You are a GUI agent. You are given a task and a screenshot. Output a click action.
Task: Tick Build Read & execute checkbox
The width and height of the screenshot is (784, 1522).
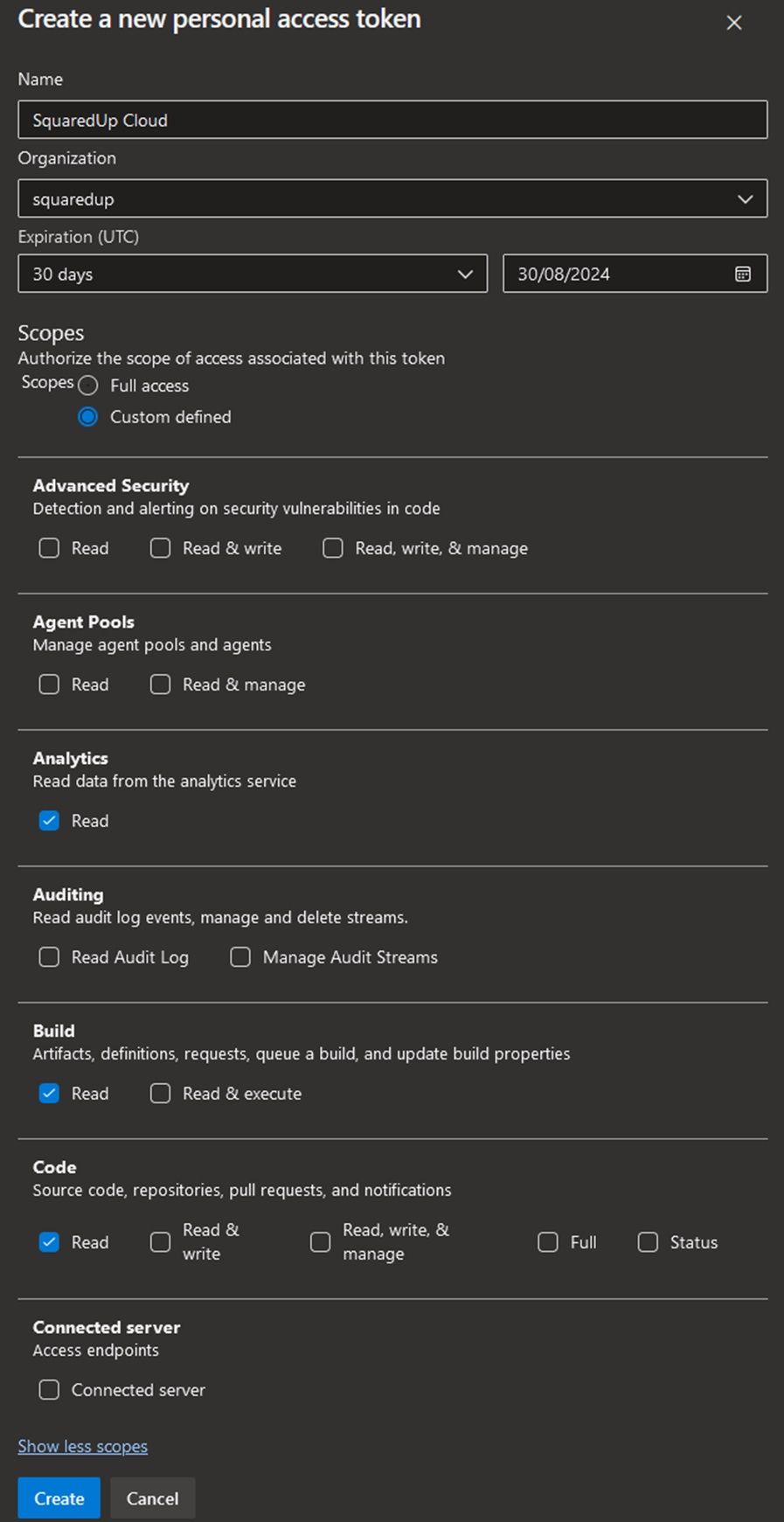[x=160, y=1094]
